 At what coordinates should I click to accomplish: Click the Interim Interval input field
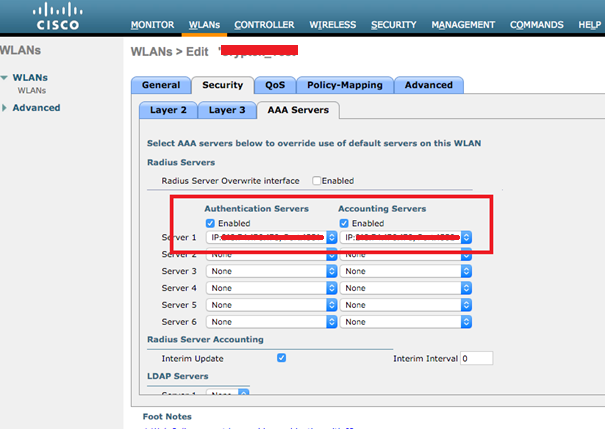click(477, 357)
